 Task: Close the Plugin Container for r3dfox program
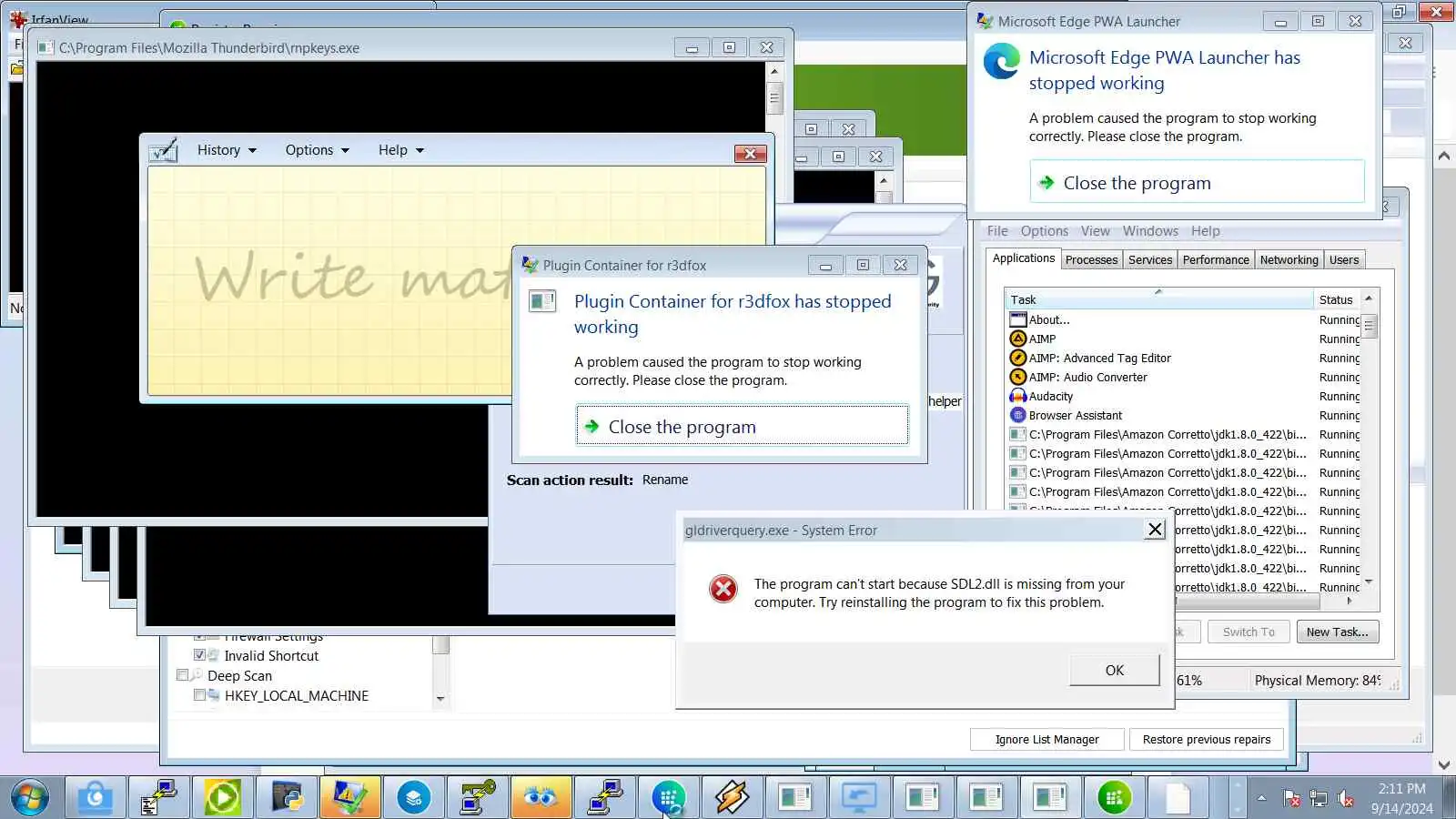pos(742,426)
